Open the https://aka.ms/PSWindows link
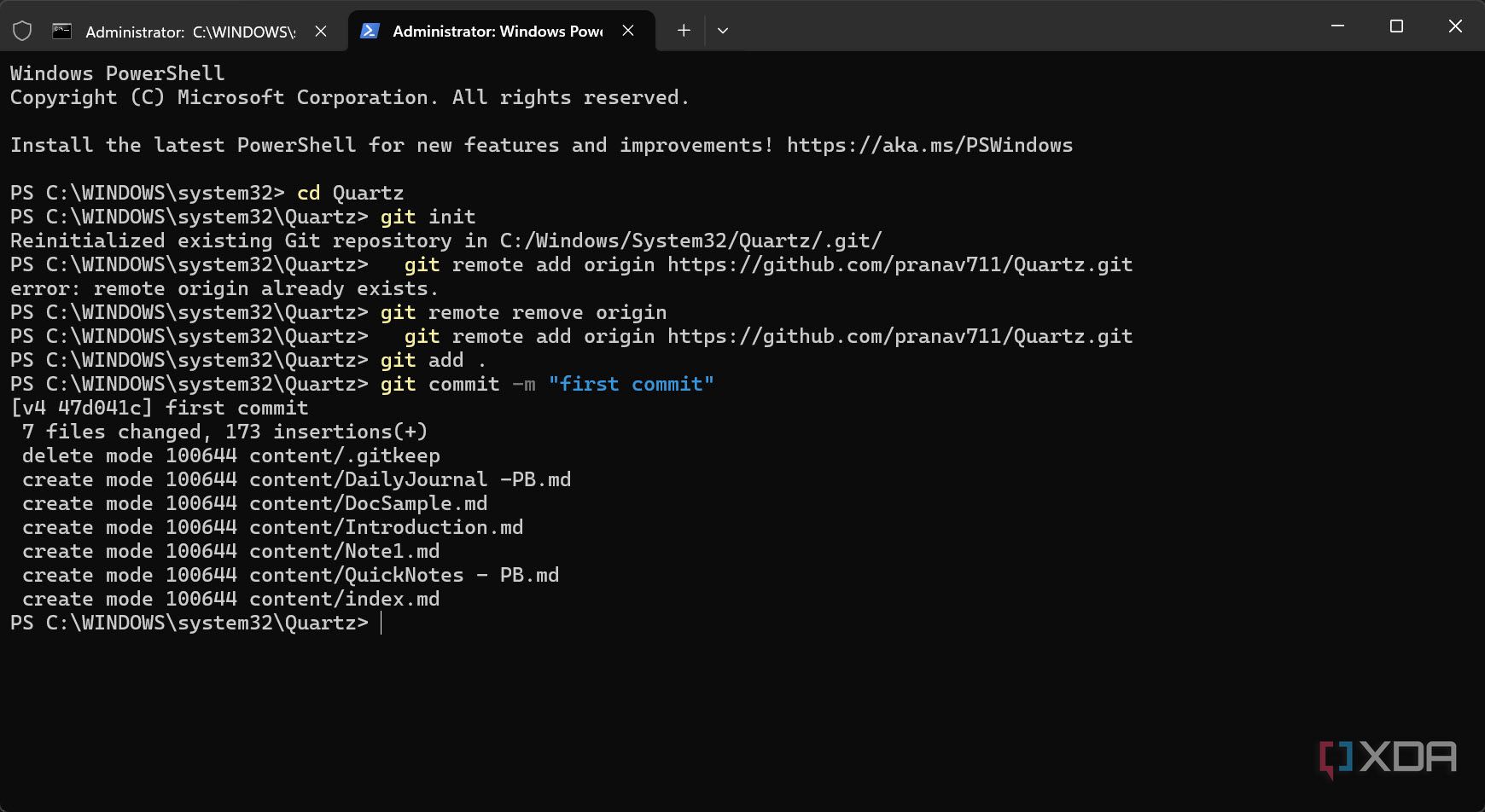 click(929, 145)
